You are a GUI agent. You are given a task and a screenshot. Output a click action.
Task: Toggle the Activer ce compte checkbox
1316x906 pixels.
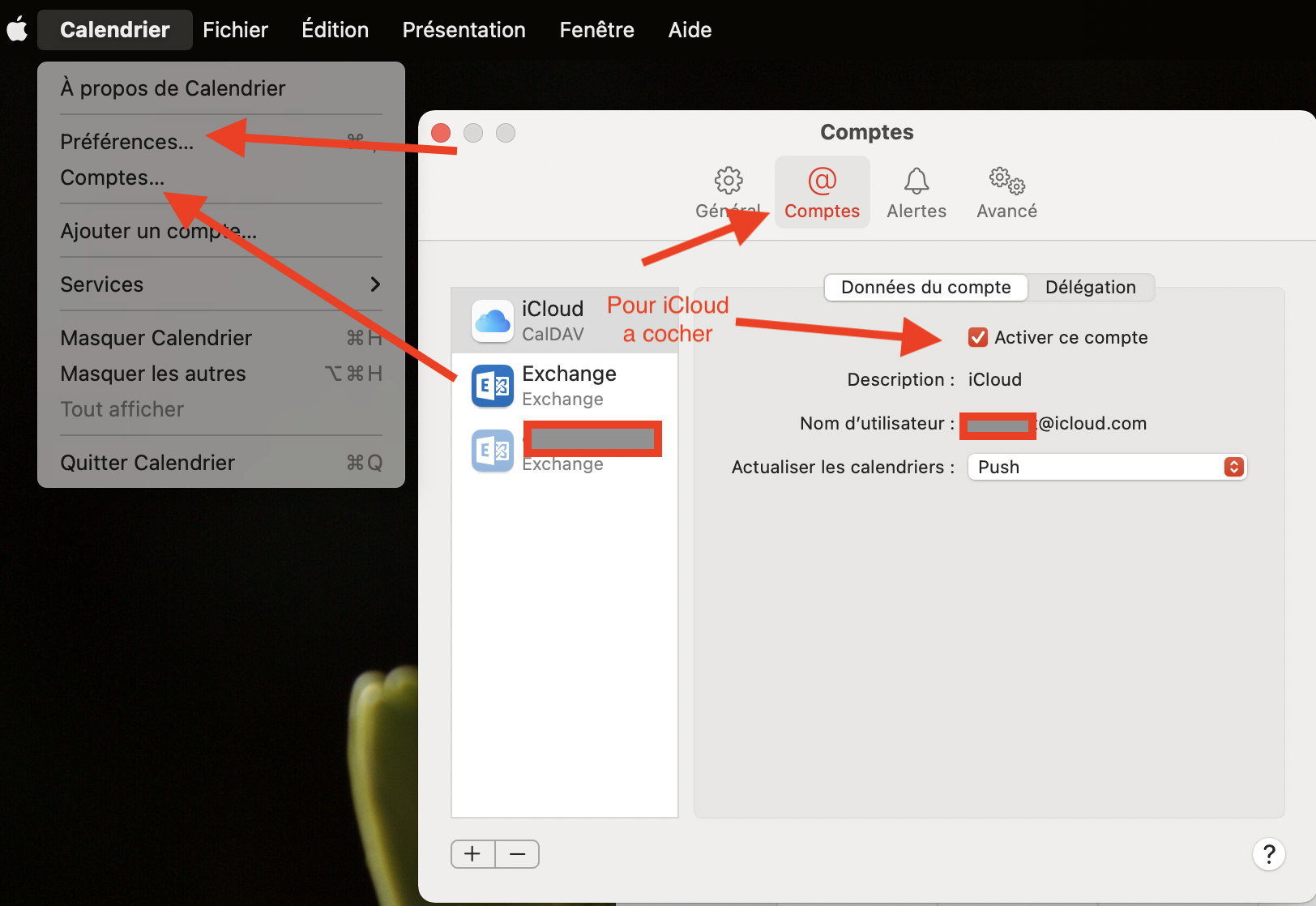click(x=978, y=337)
